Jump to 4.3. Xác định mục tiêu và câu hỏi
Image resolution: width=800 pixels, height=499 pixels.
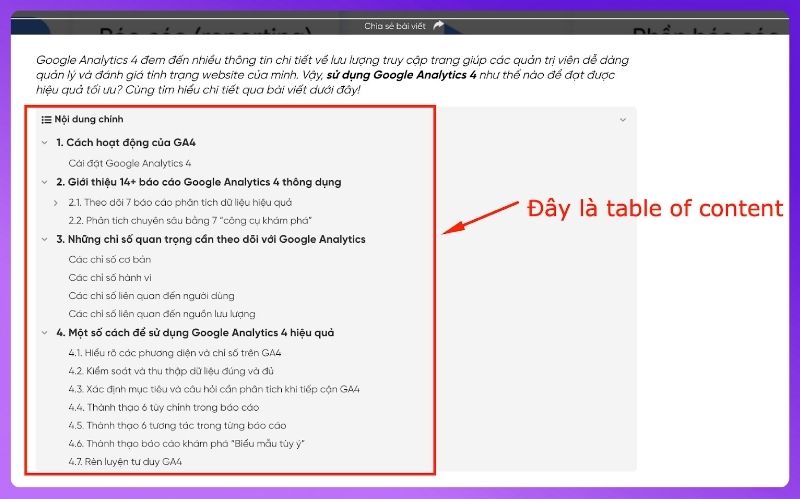[x=214, y=389]
